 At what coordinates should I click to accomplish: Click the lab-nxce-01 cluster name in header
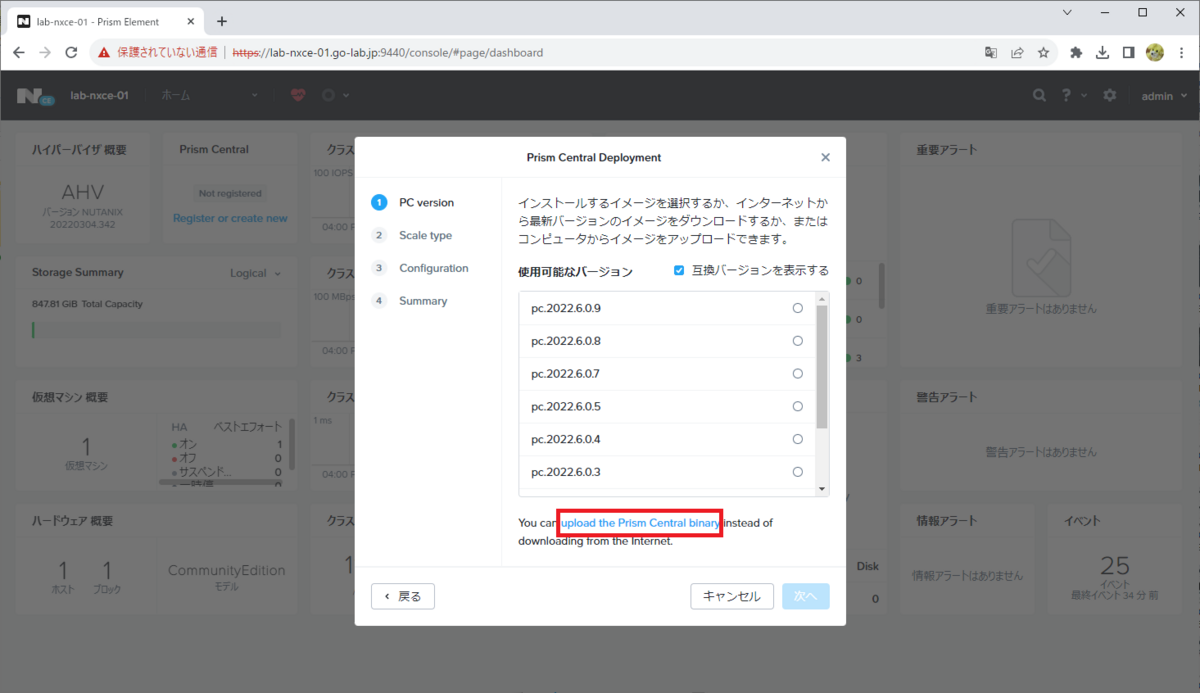[x=99, y=95]
